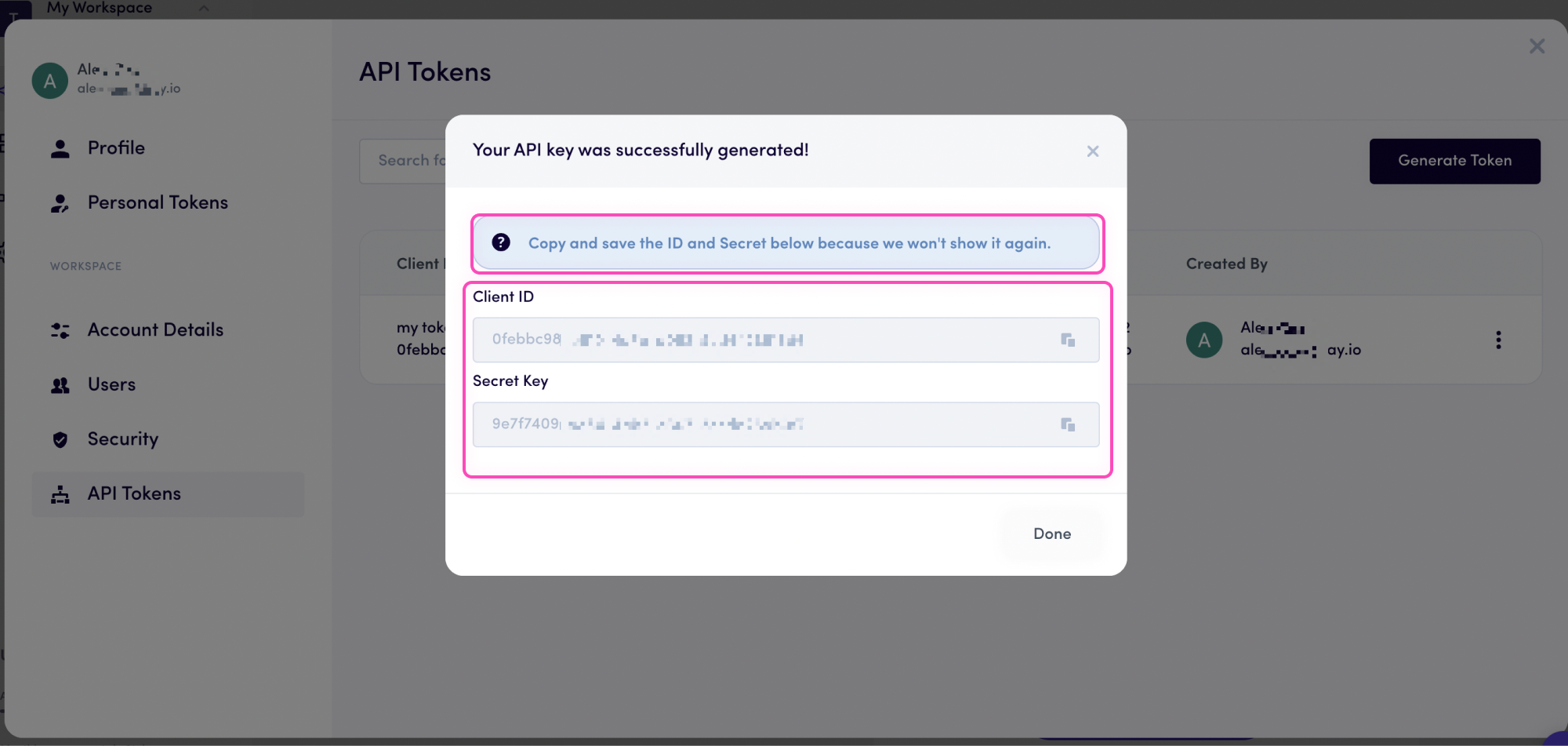Open the token row three-dot menu
This screenshot has width=1568, height=746.
pyautogui.click(x=1498, y=340)
